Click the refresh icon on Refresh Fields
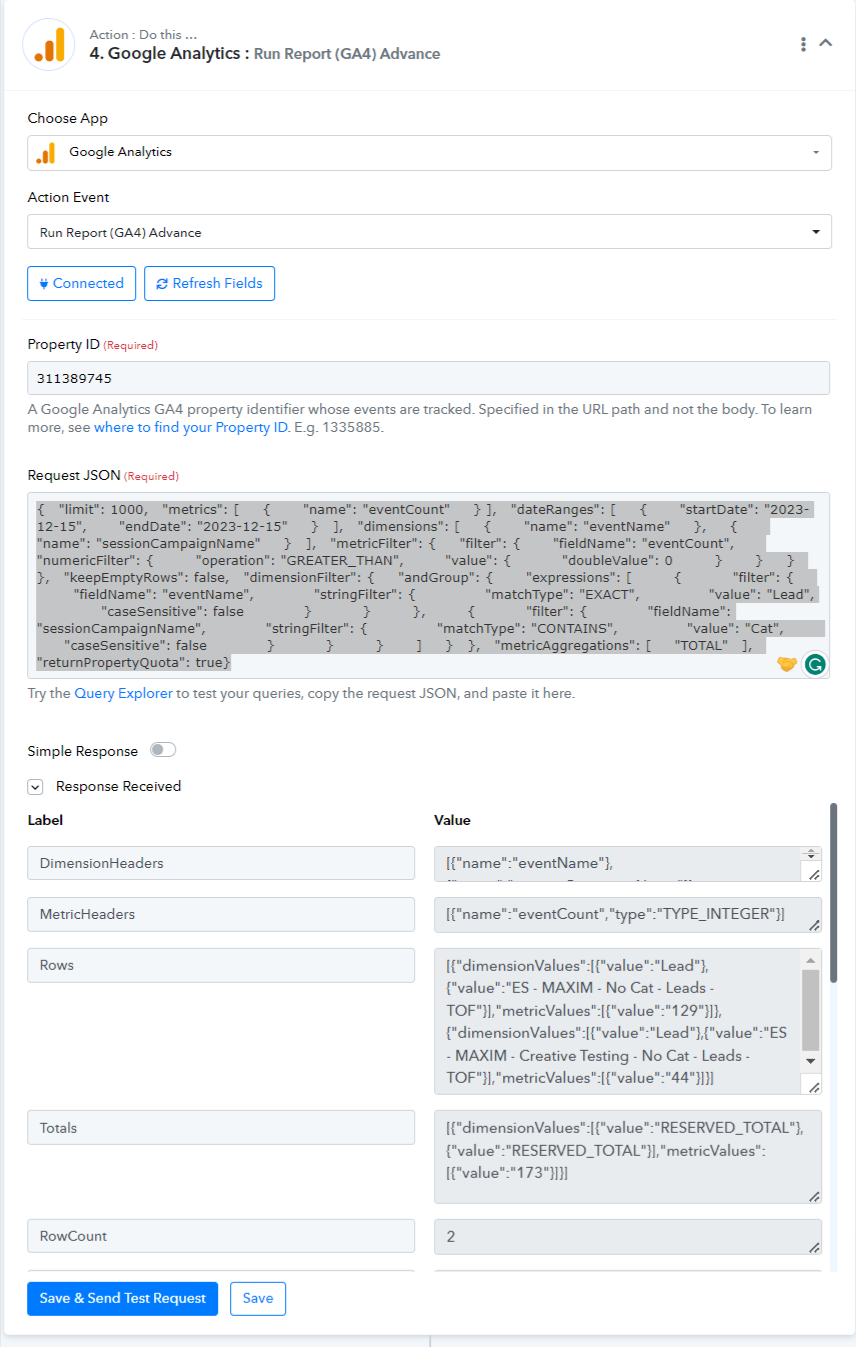 162,284
